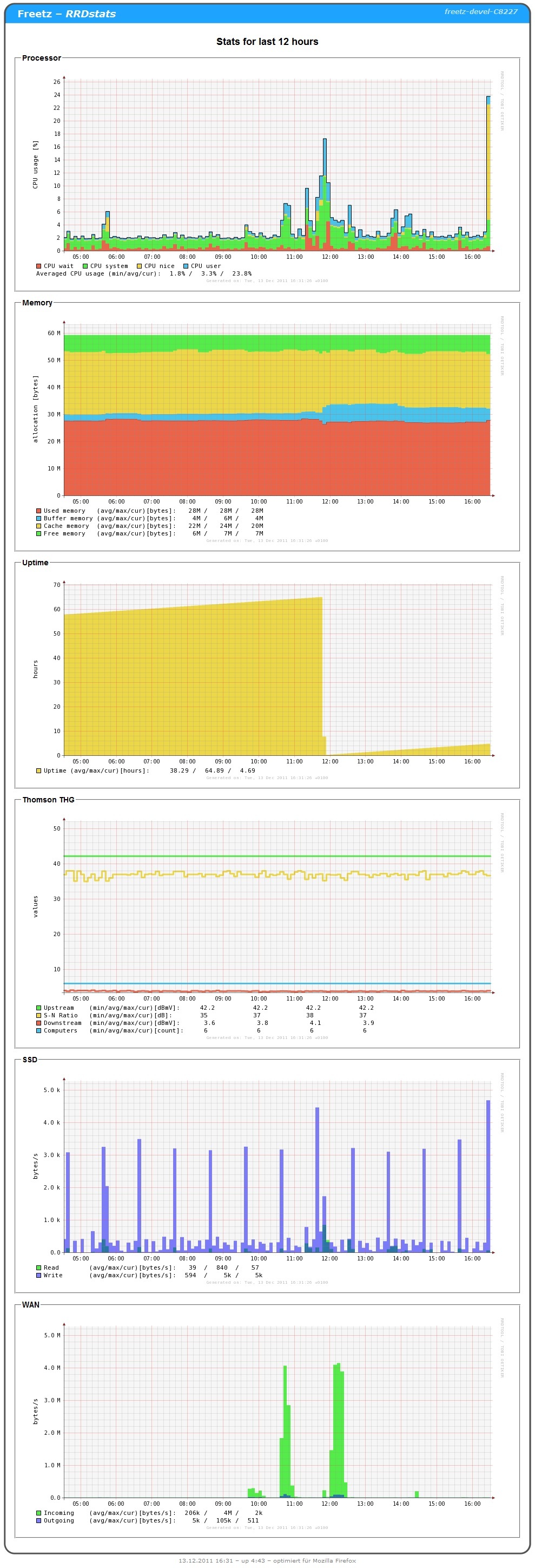Click the green CPU system legend swatch

(x=85, y=266)
